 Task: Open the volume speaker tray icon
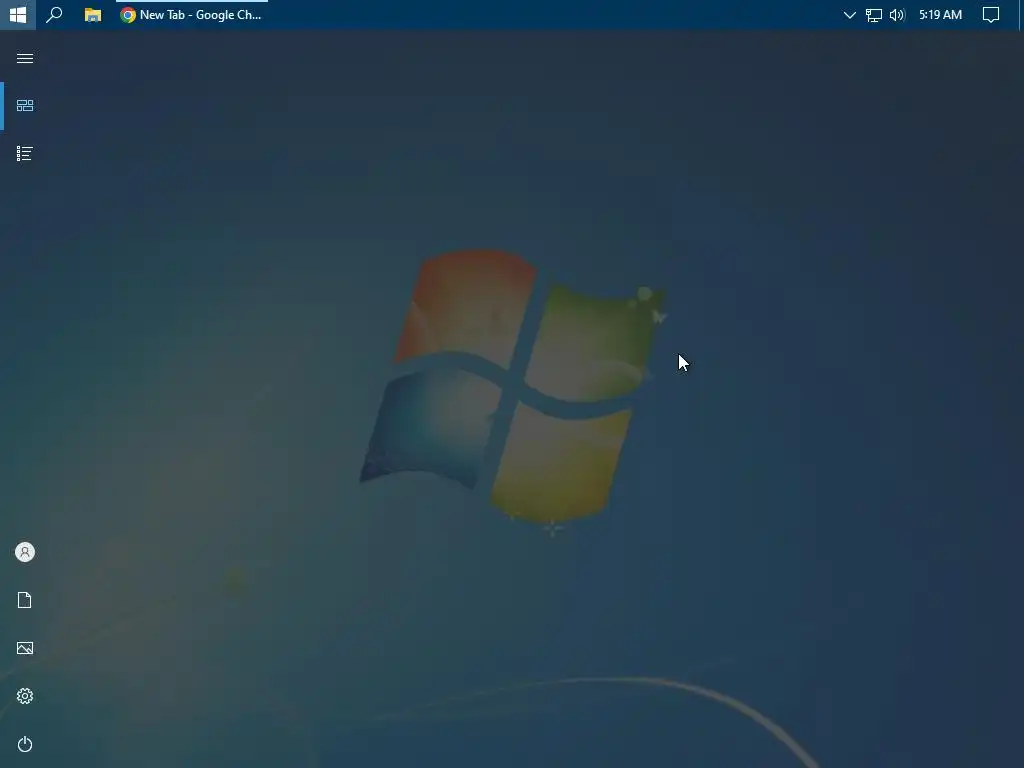[x=897, y=14]
